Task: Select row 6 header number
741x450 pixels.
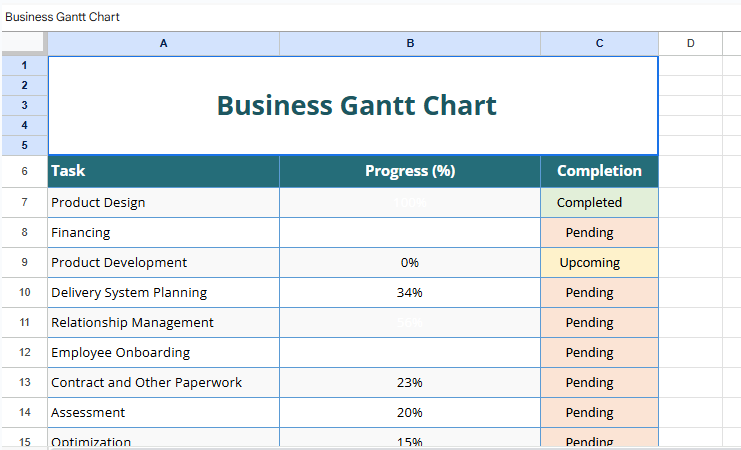Action: [x=24, y=171]
